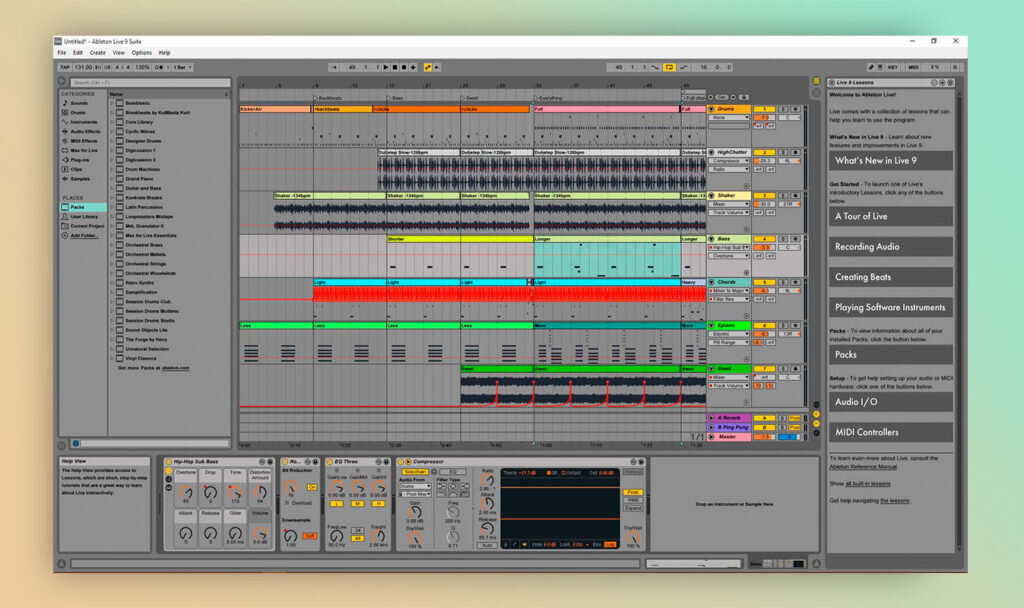Toggle the yellow Automation Arm button
Image resolution: width=1024 pixels, height=608 pixels.
[x=428, y=67]
